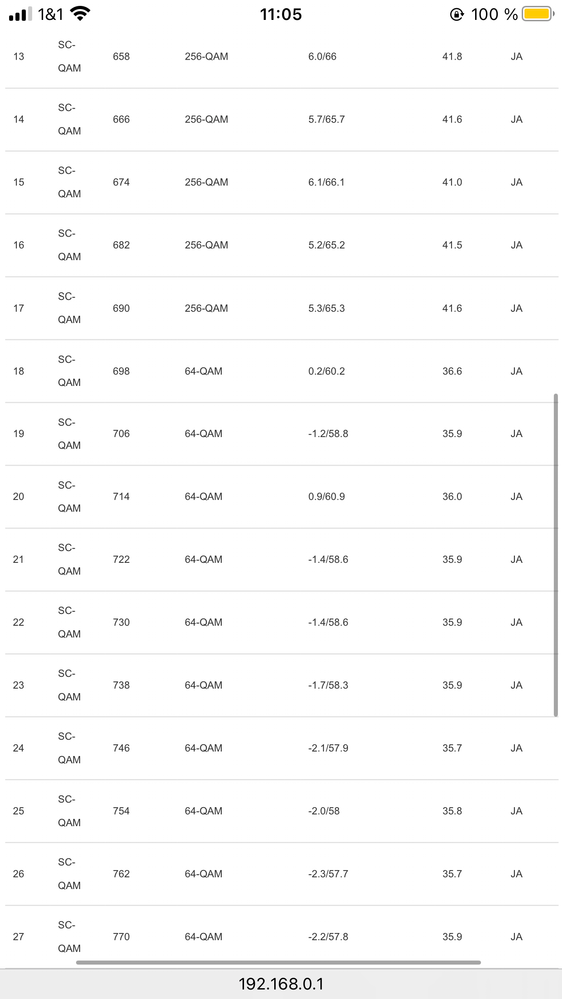Click the horizontal scrollbar at bottom
This screenshot has width=562, height=999.
coord(278,963)
